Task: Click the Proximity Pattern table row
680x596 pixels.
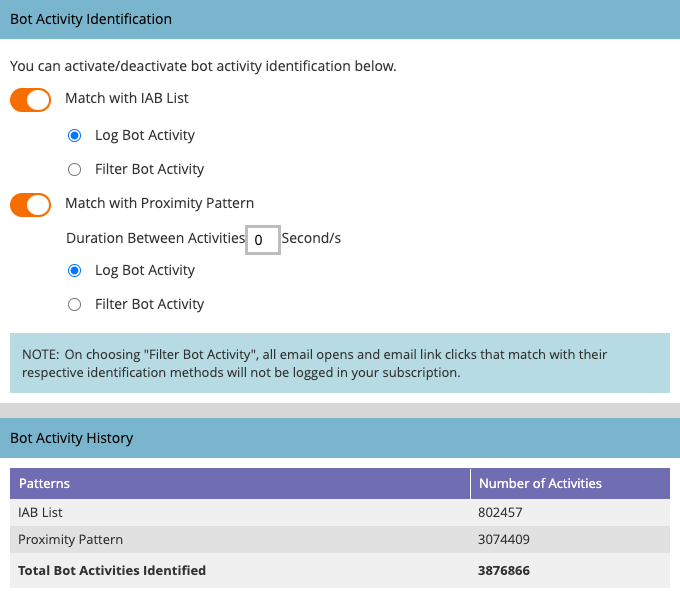Action: tap(340, 540)
